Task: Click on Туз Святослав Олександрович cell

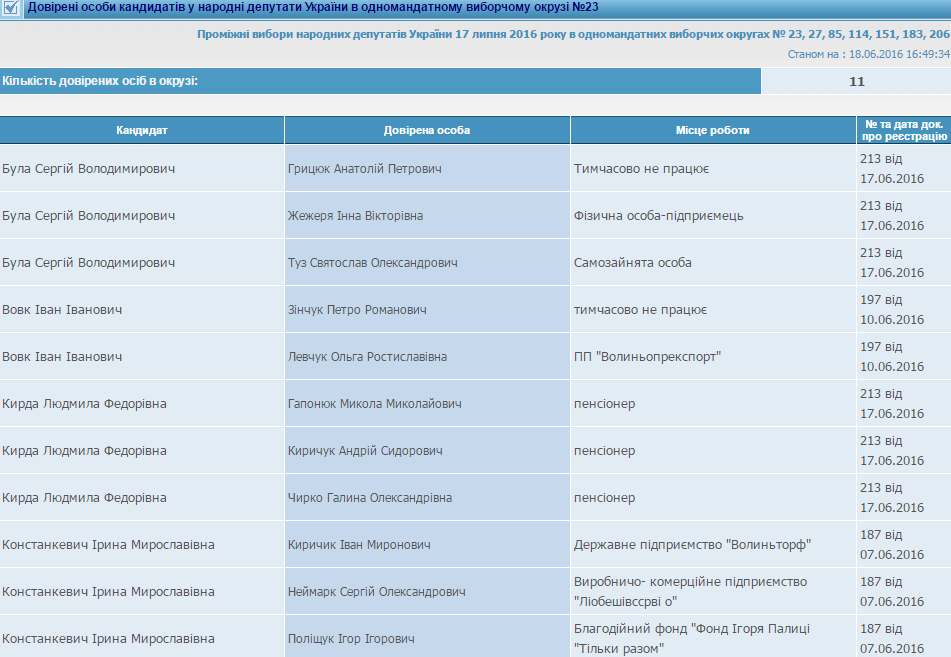Action: click(372, 263)
